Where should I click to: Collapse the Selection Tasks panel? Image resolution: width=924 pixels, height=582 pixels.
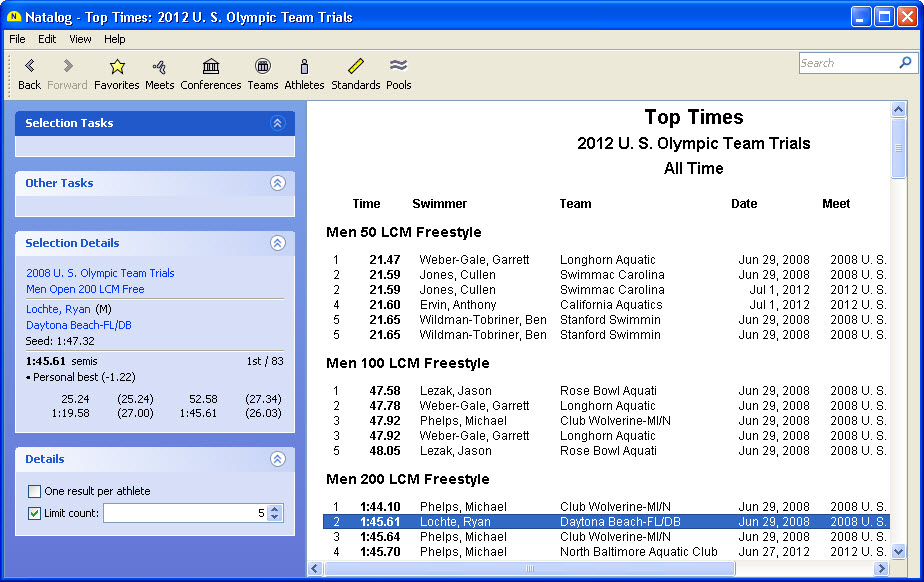pos(278,123)
